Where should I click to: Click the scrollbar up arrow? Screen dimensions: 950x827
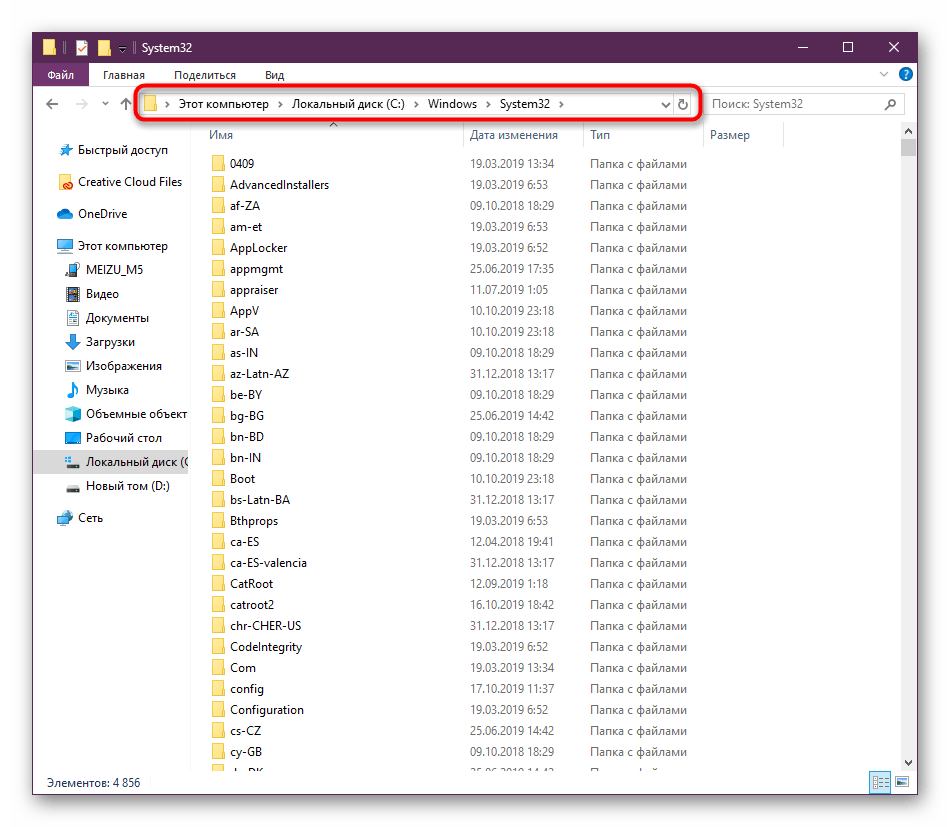pos(908,131)
